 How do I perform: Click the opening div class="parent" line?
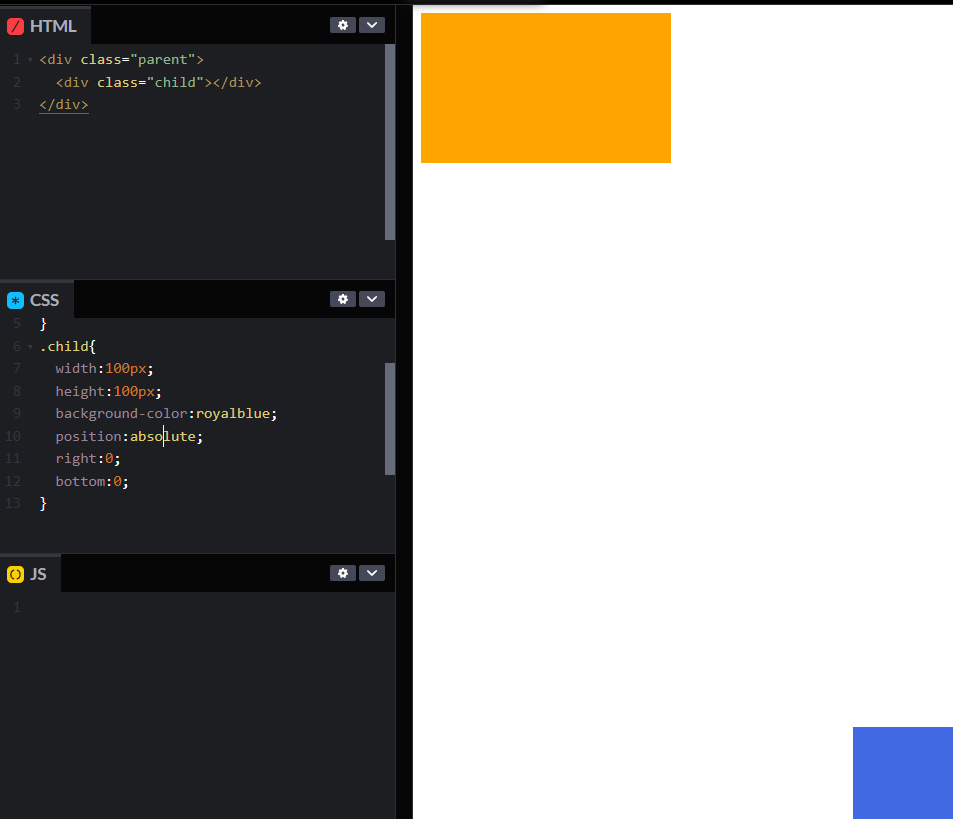coord(122,60)
